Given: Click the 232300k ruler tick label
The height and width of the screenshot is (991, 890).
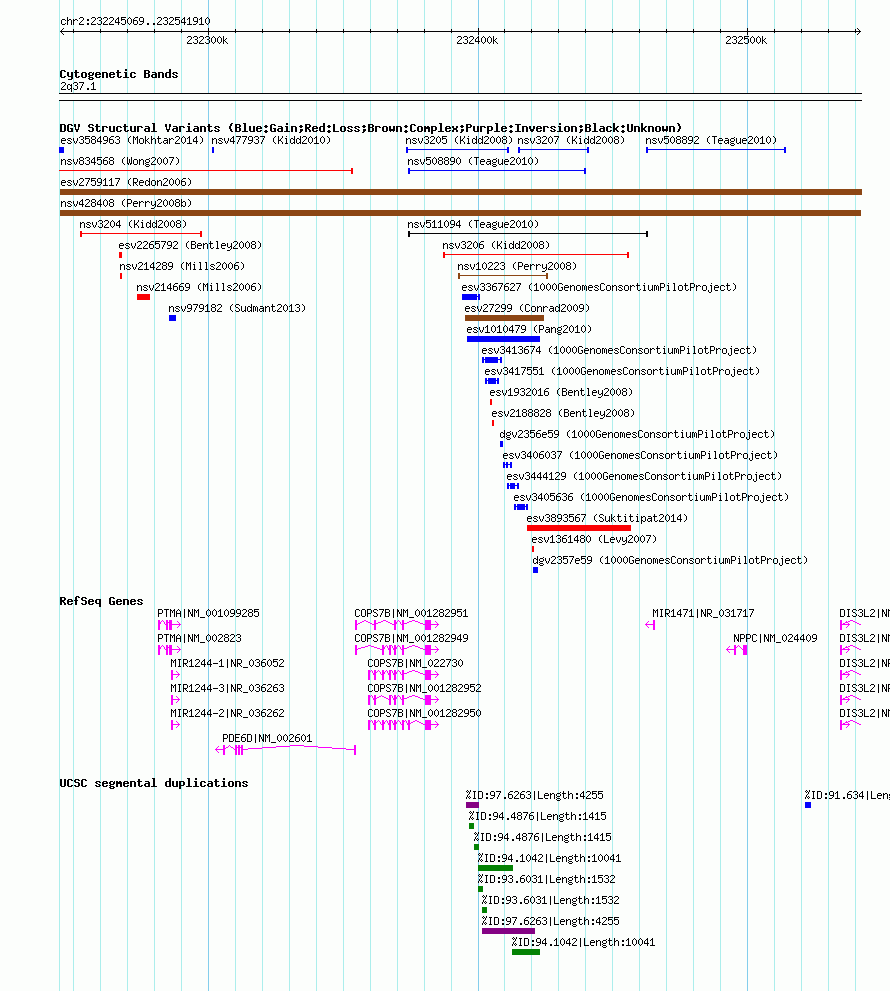Looking at the screenshot, I should click(x=207, y=40).
